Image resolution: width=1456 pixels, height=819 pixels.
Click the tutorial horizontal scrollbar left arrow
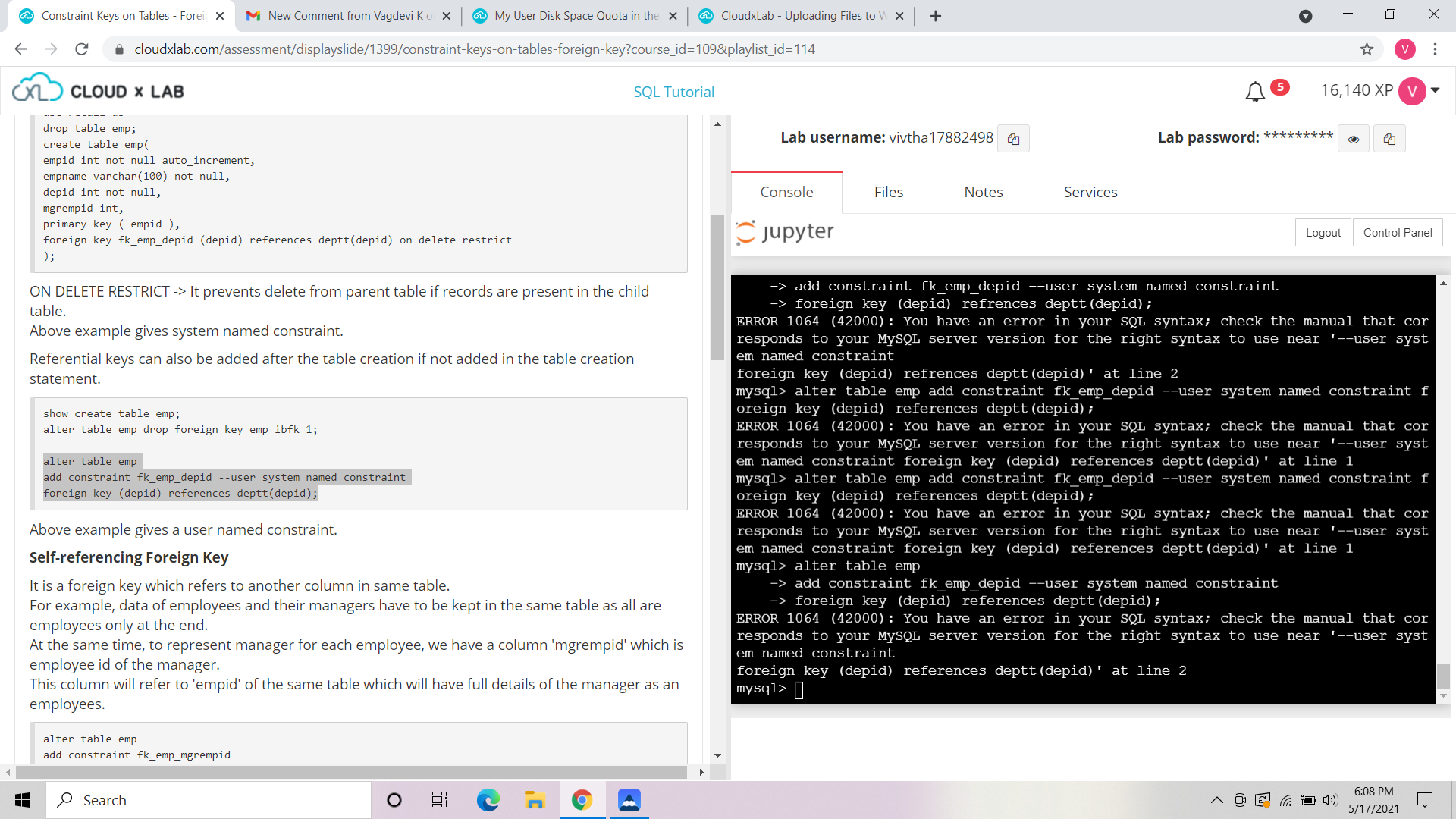tap(8, 772)
